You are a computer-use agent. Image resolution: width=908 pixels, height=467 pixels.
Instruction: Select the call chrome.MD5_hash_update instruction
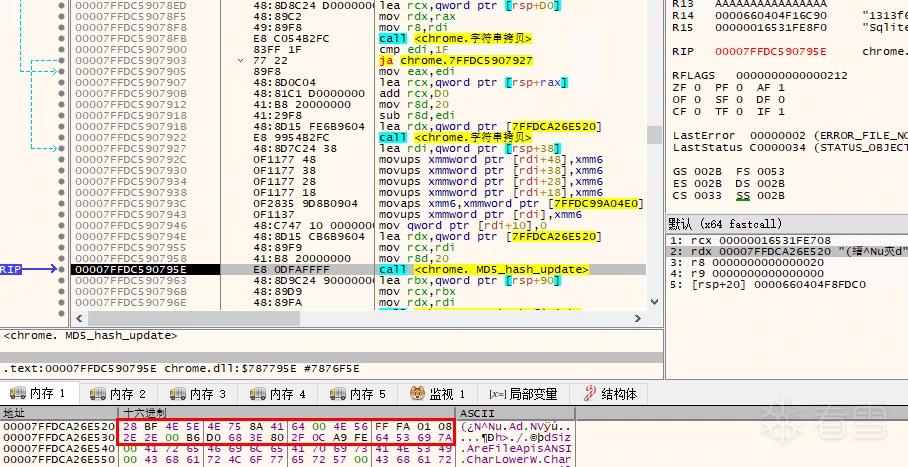(484, 269)
